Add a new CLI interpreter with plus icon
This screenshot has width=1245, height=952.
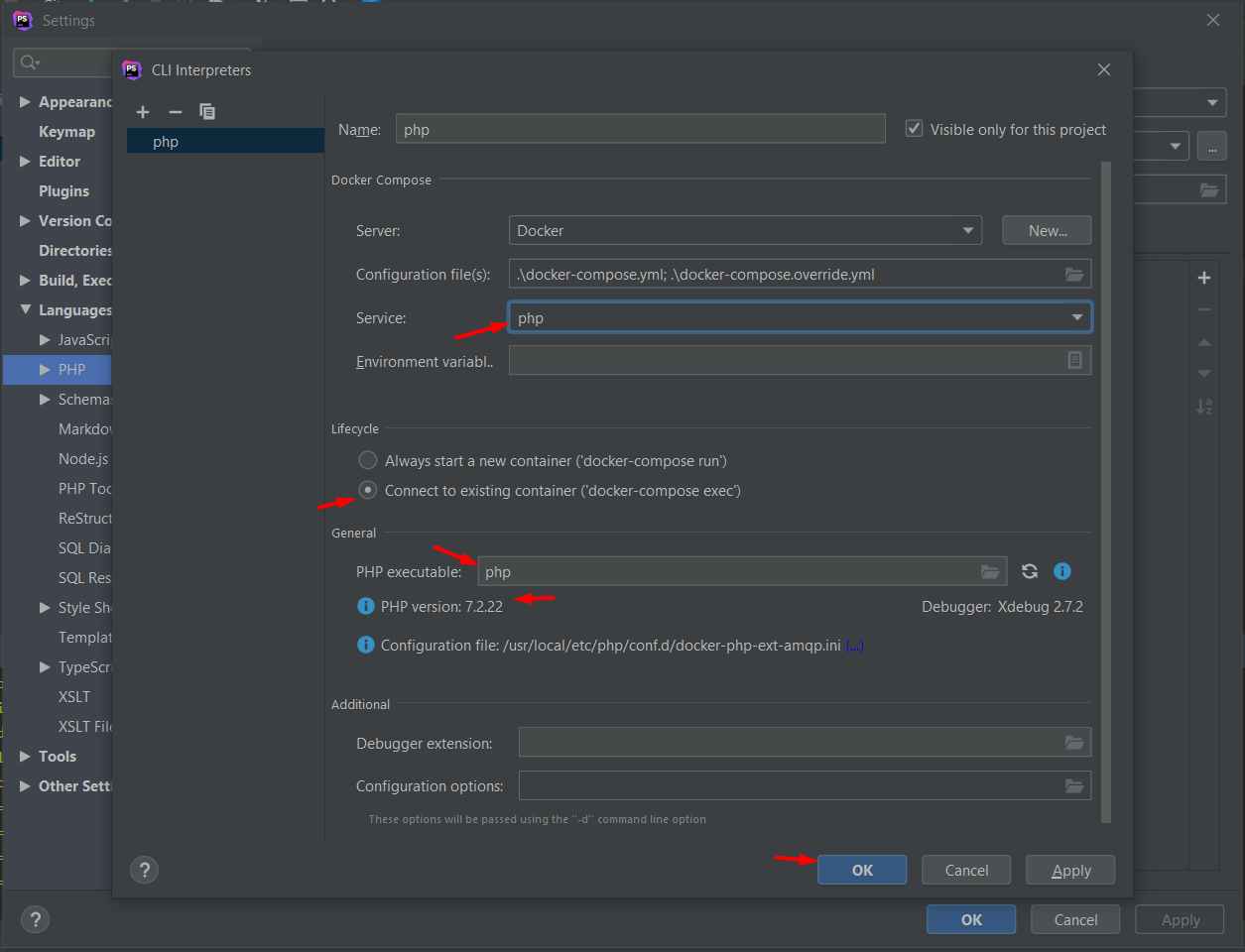(143, 112)
